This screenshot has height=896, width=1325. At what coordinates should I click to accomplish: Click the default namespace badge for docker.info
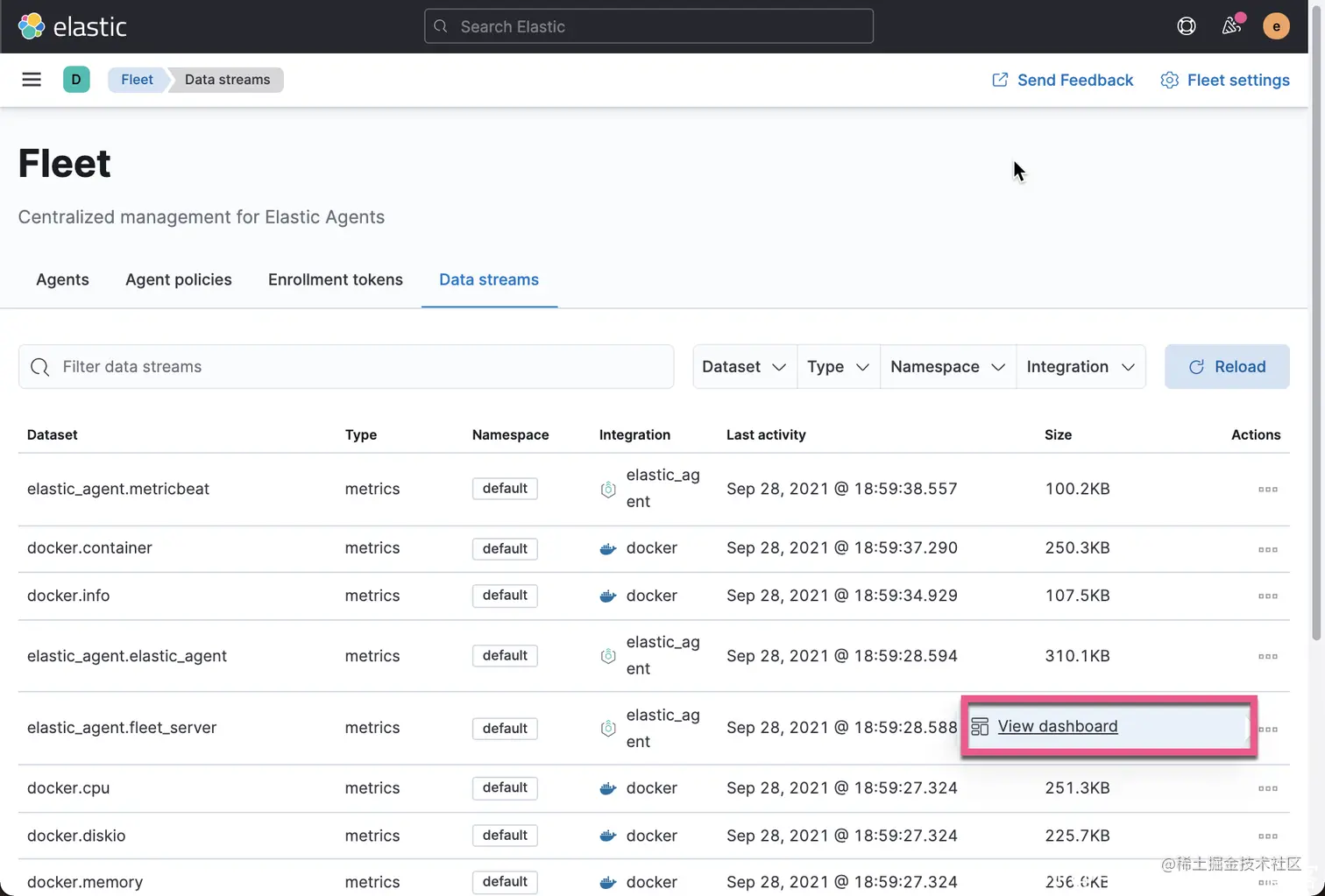click(x=505, y=596)
